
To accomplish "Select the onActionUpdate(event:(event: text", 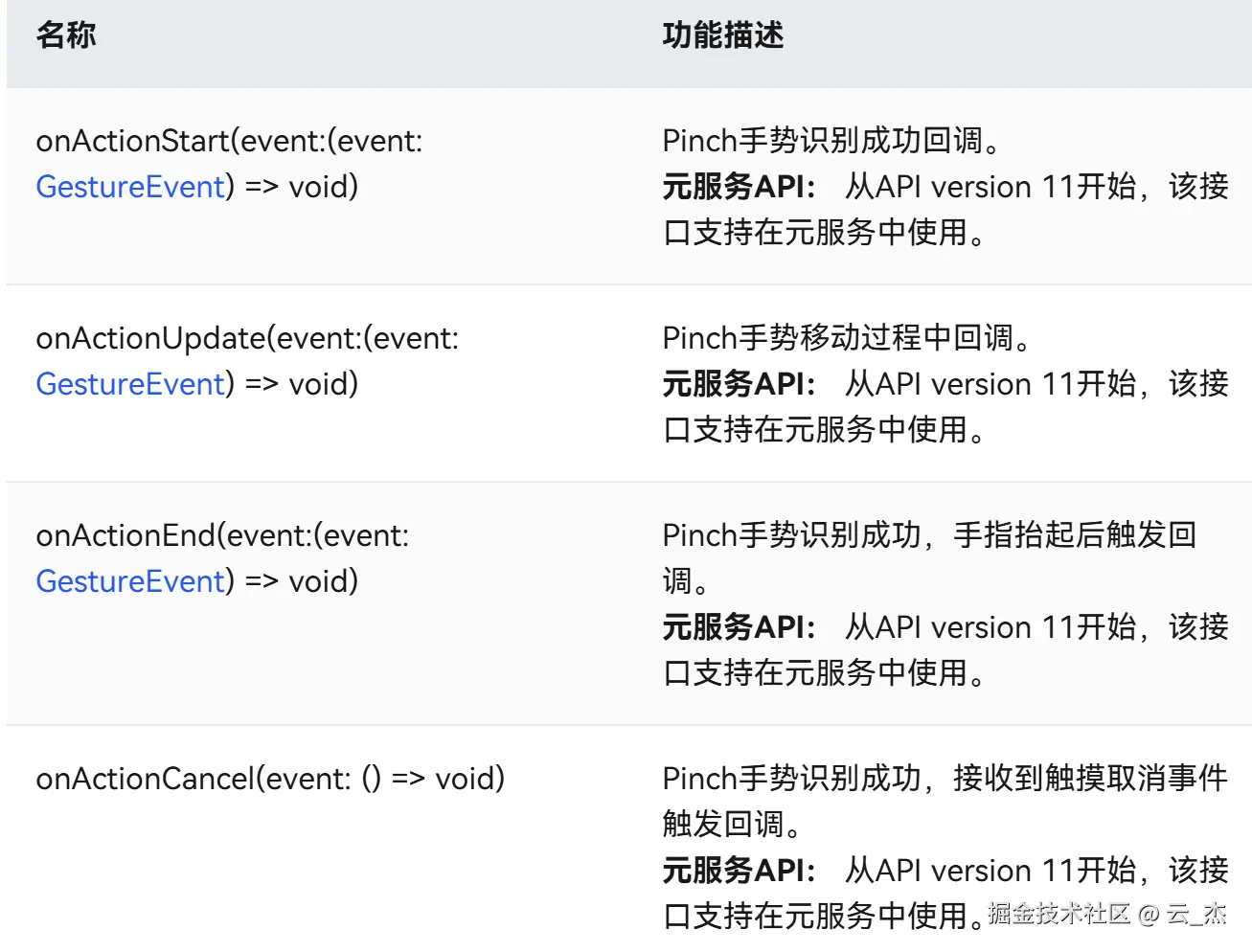I will [247, 338].
